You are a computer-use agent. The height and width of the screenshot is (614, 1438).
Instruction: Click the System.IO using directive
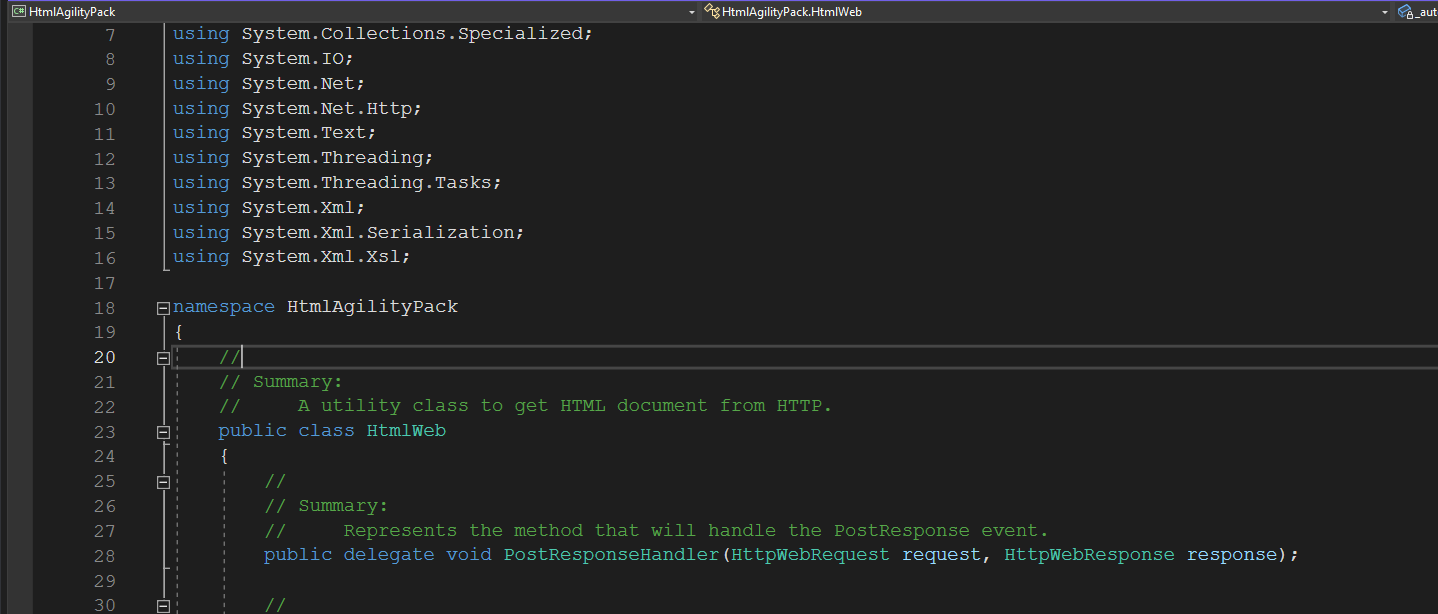tap(263, 59)
